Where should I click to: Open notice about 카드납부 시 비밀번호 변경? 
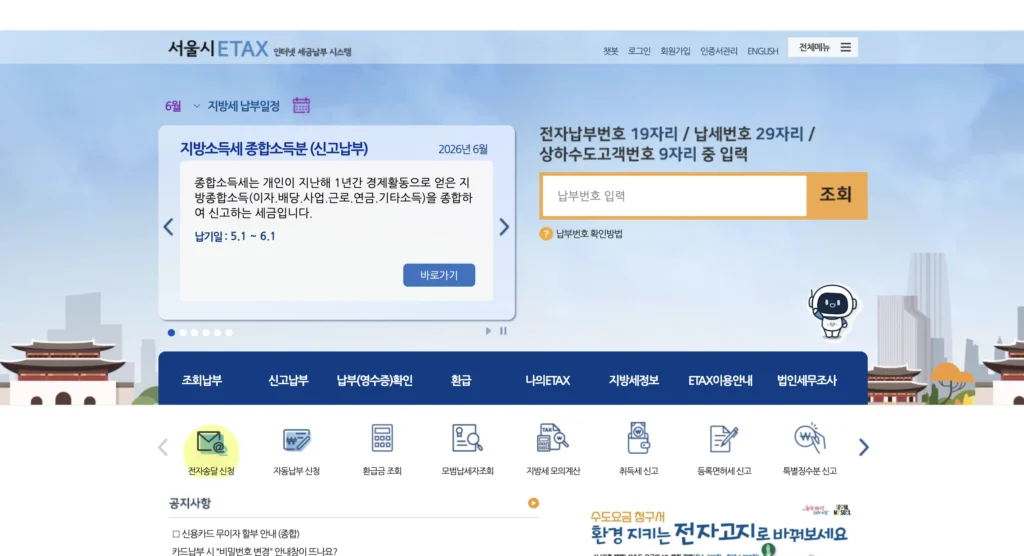255,551
